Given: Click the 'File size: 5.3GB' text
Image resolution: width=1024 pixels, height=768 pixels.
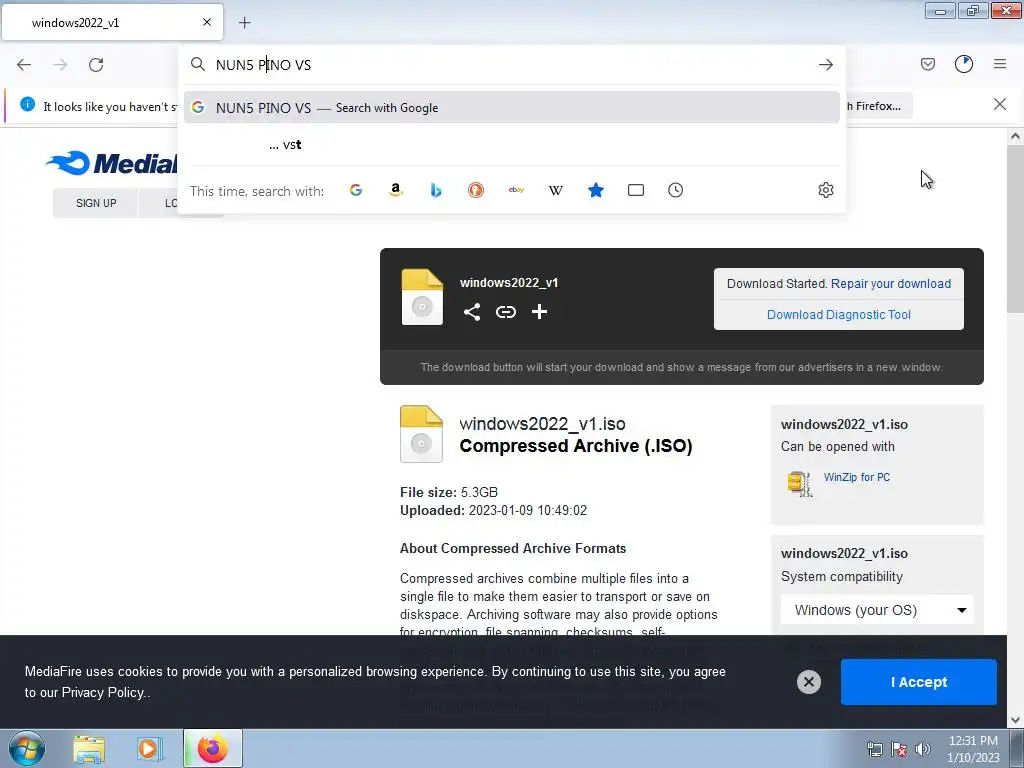Looking at the screenshot, I should [449, 492].
